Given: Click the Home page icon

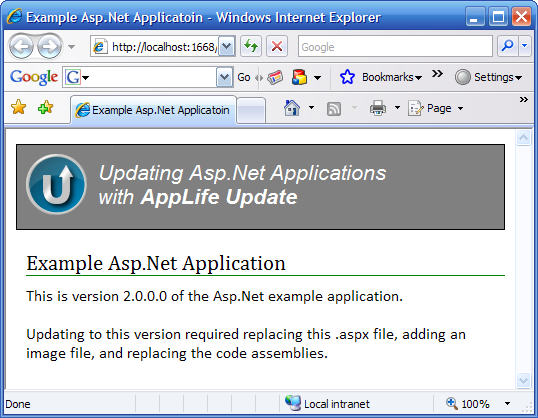Looking at the screenshot, I should 292,108.
